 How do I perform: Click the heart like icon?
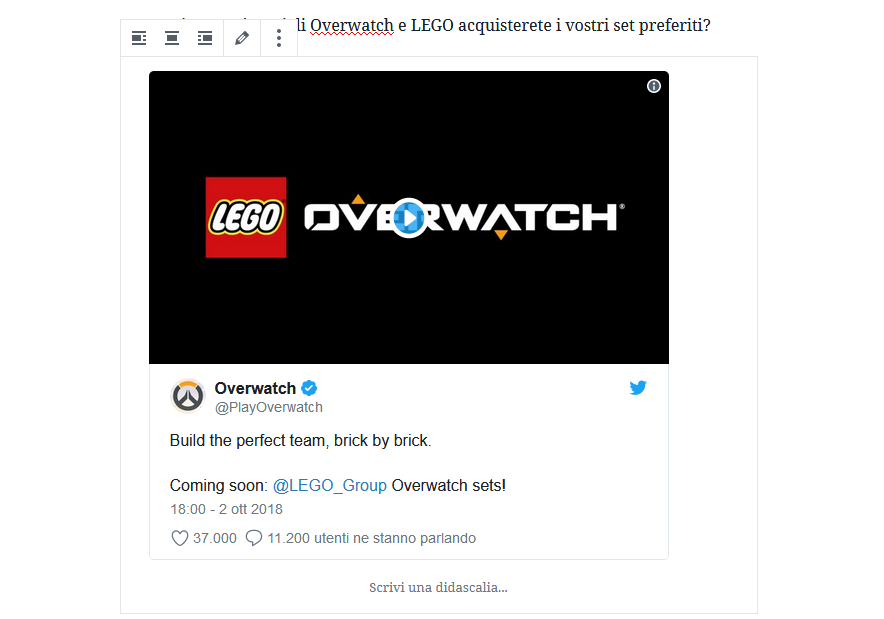(179, 538)
